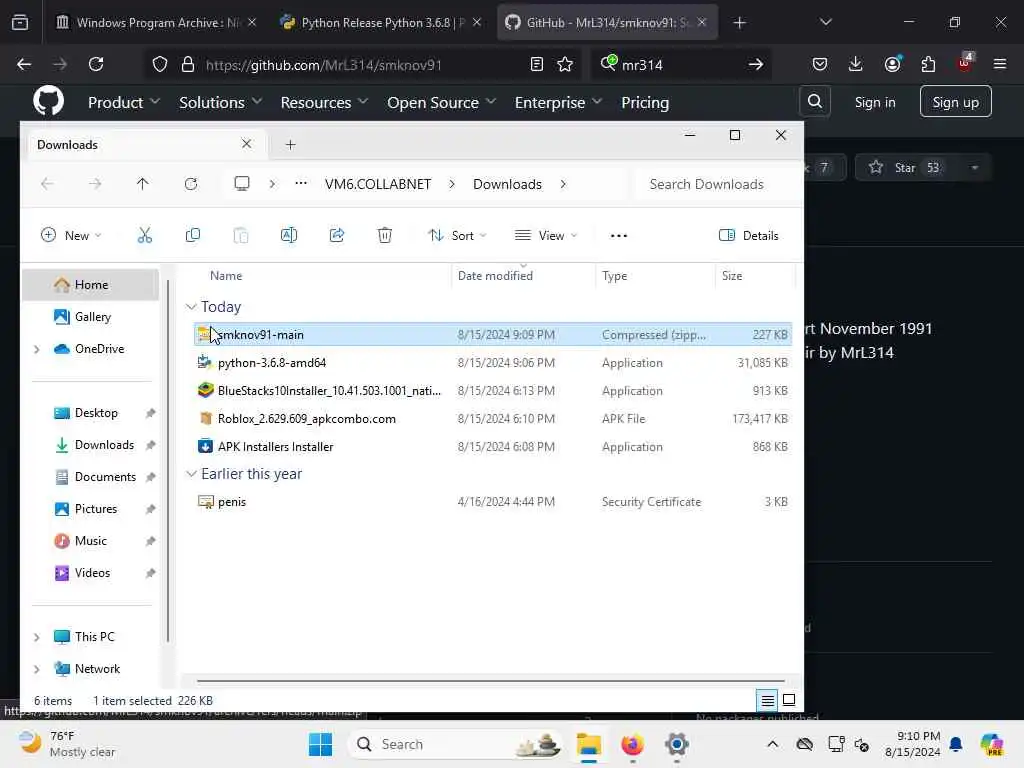Expand OneDrive in the navigation pane
Image resolution: width=1024 pixels, height=768 pixels.
coord(37,349)
